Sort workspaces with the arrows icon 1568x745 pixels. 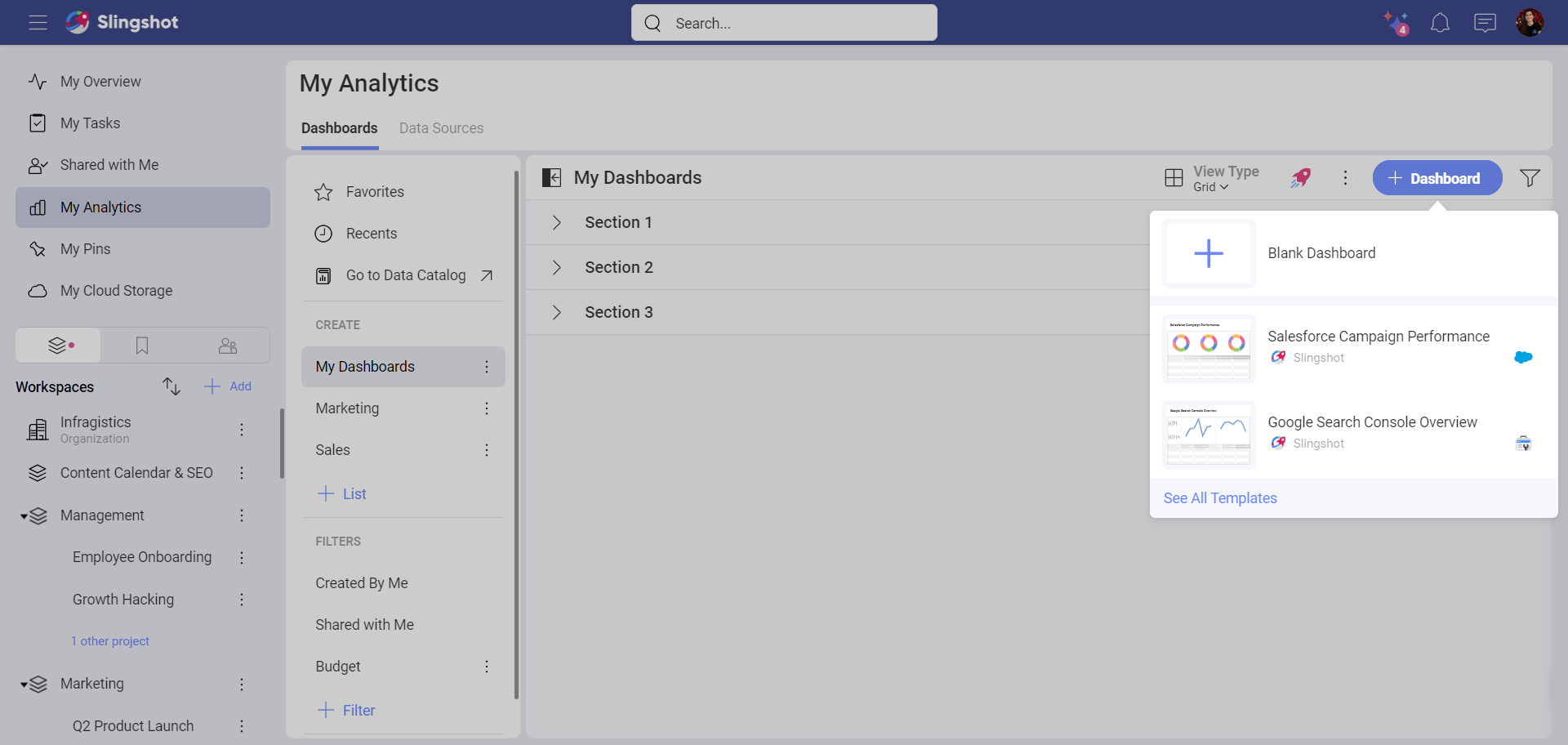171,386
